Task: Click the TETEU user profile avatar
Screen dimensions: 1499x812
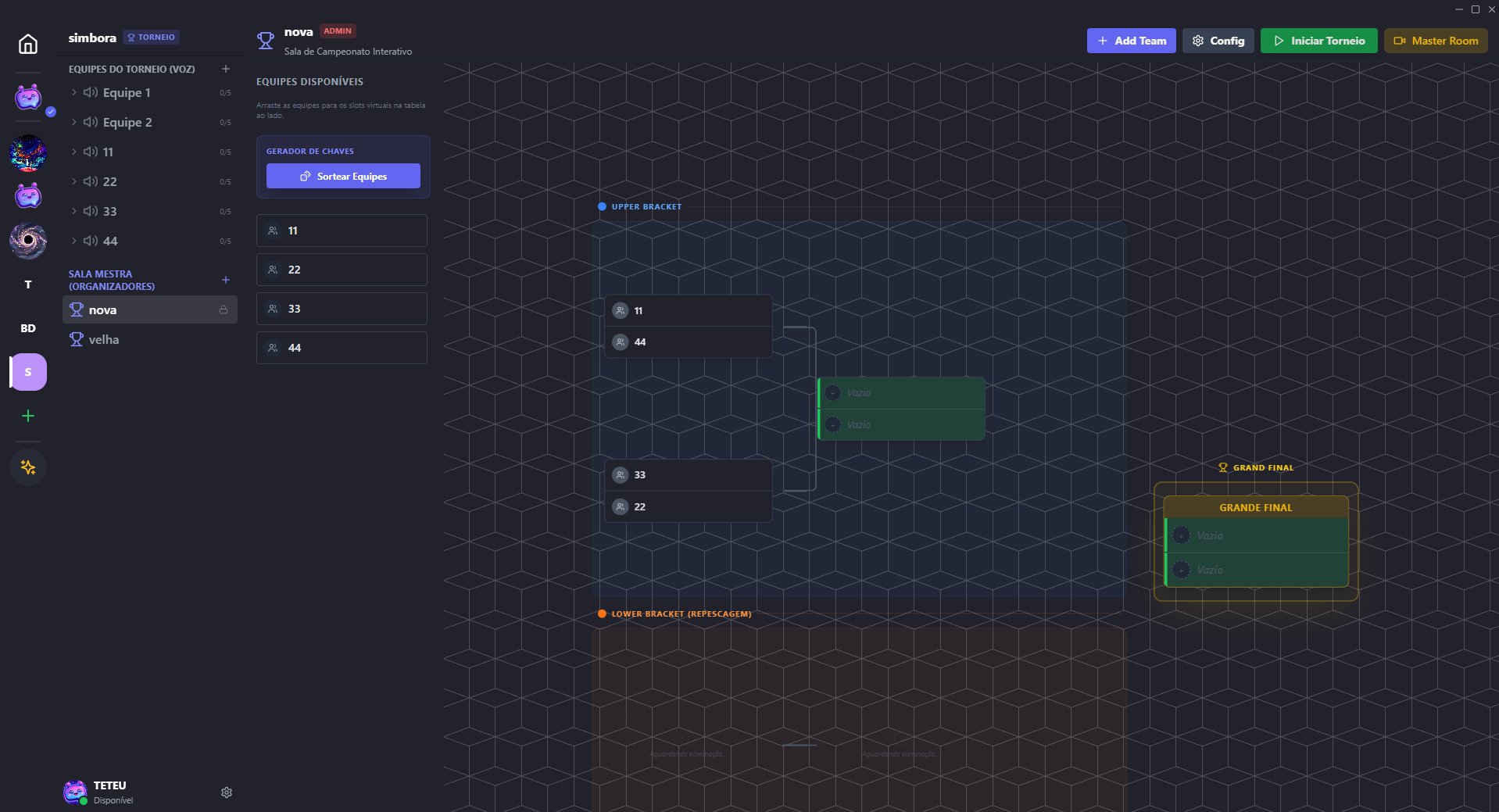Action: coord(75,792)
